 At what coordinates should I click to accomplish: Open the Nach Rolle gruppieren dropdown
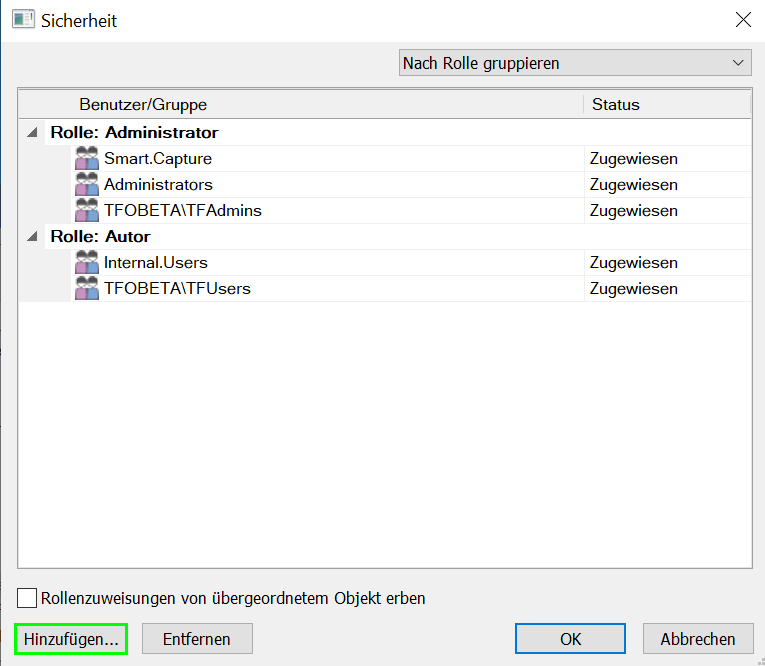tap(575, 63)
